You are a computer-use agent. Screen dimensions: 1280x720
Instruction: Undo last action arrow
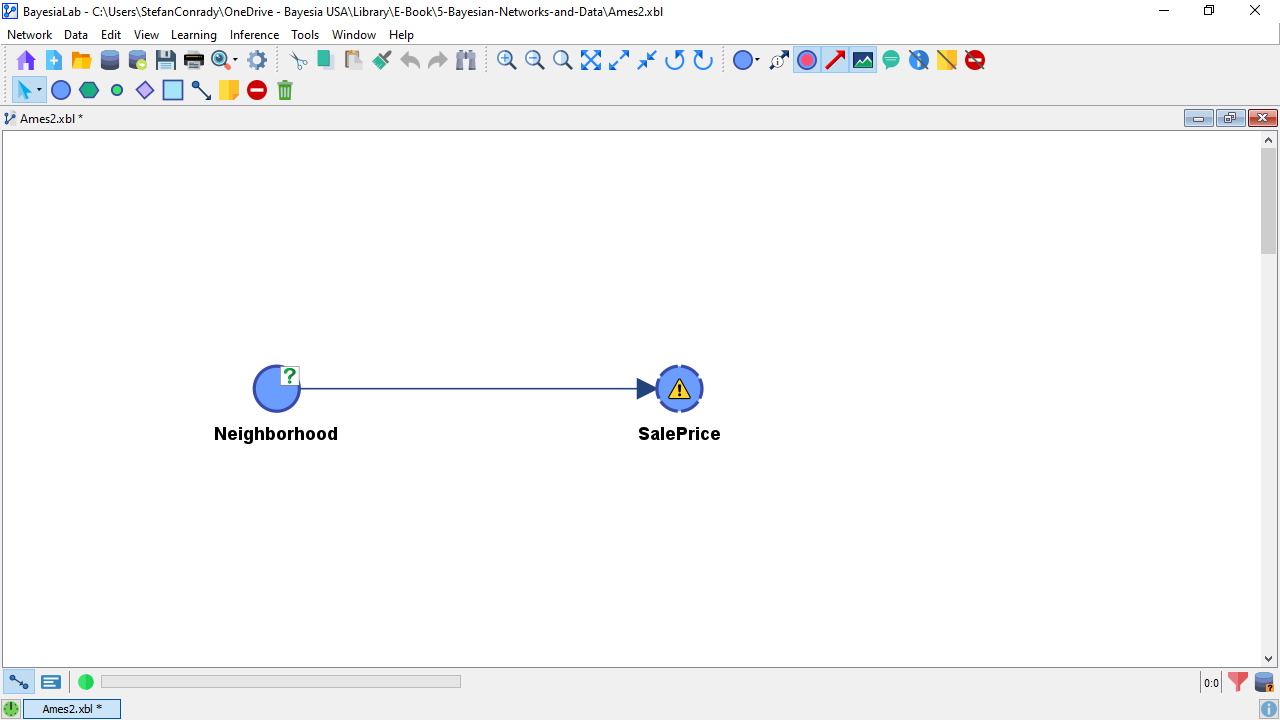click(410, 60)
